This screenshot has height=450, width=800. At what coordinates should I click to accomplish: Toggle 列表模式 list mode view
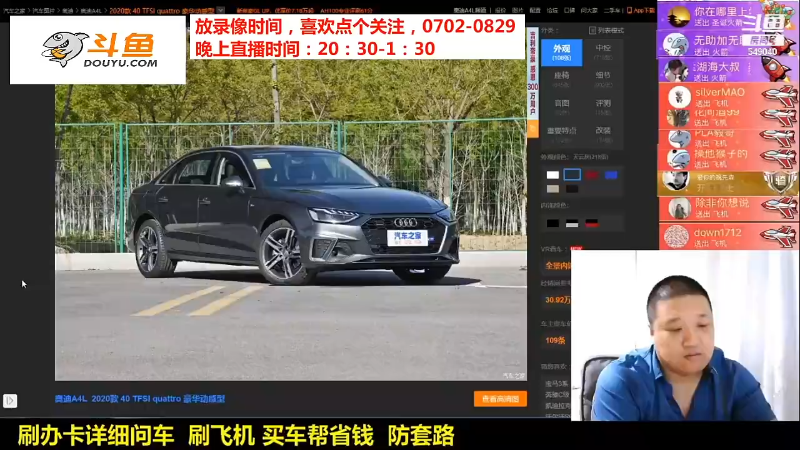[606, 31]
